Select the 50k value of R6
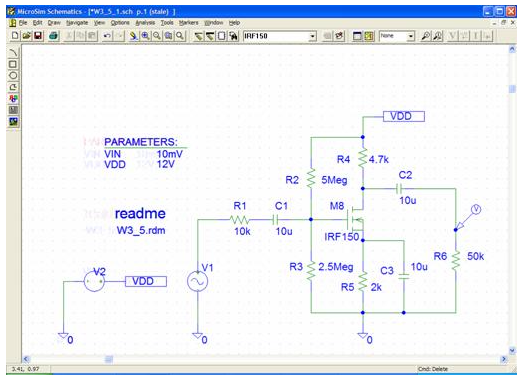The image size is (520, 379). tap(476, 256)
